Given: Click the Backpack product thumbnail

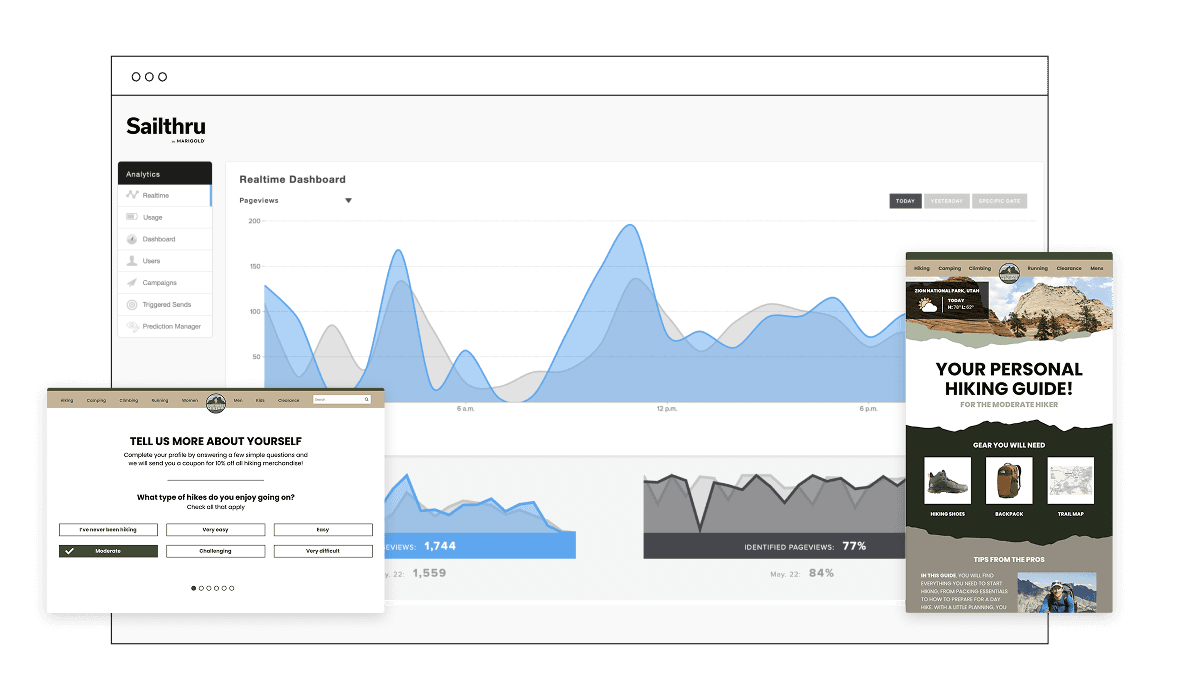Looking at the screenshot, I should coord(1009,481).
